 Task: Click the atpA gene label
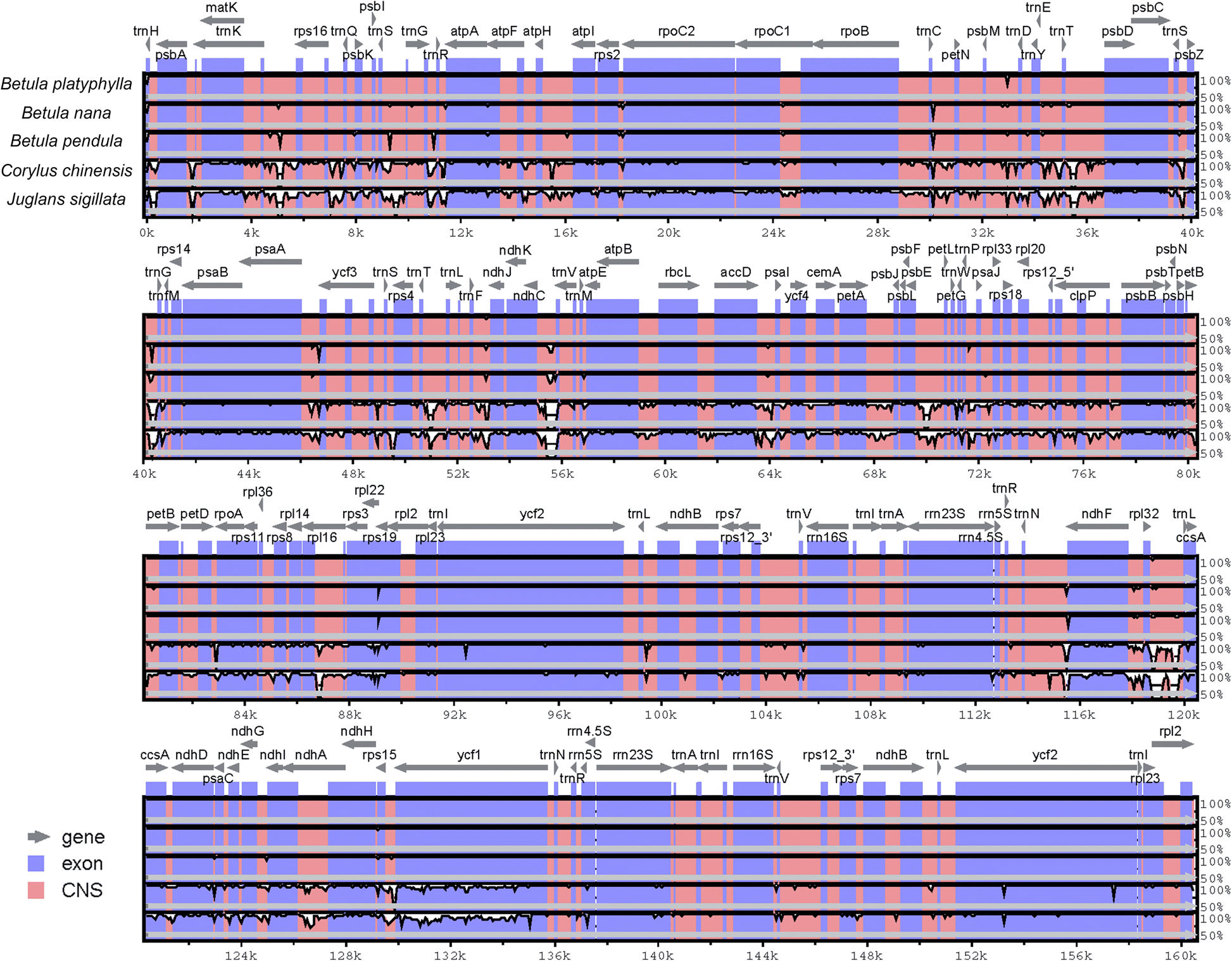coord(465,31)
